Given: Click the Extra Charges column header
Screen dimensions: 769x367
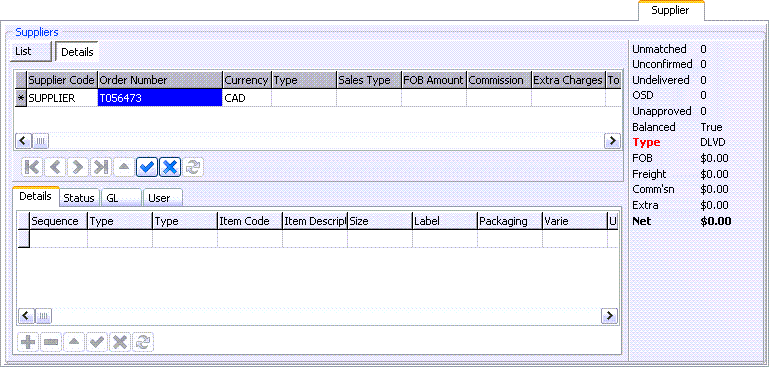Looking at the screenshot, I should (568, 80).
